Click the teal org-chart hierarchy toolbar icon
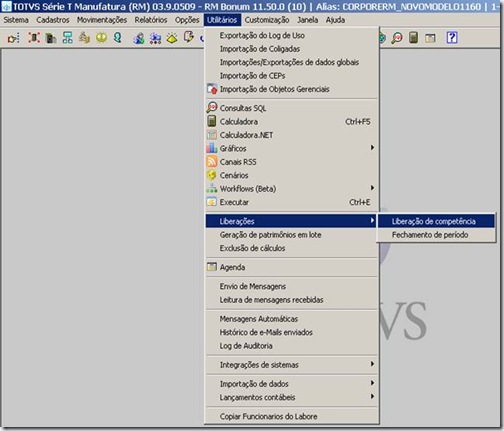 coord(68,38)
